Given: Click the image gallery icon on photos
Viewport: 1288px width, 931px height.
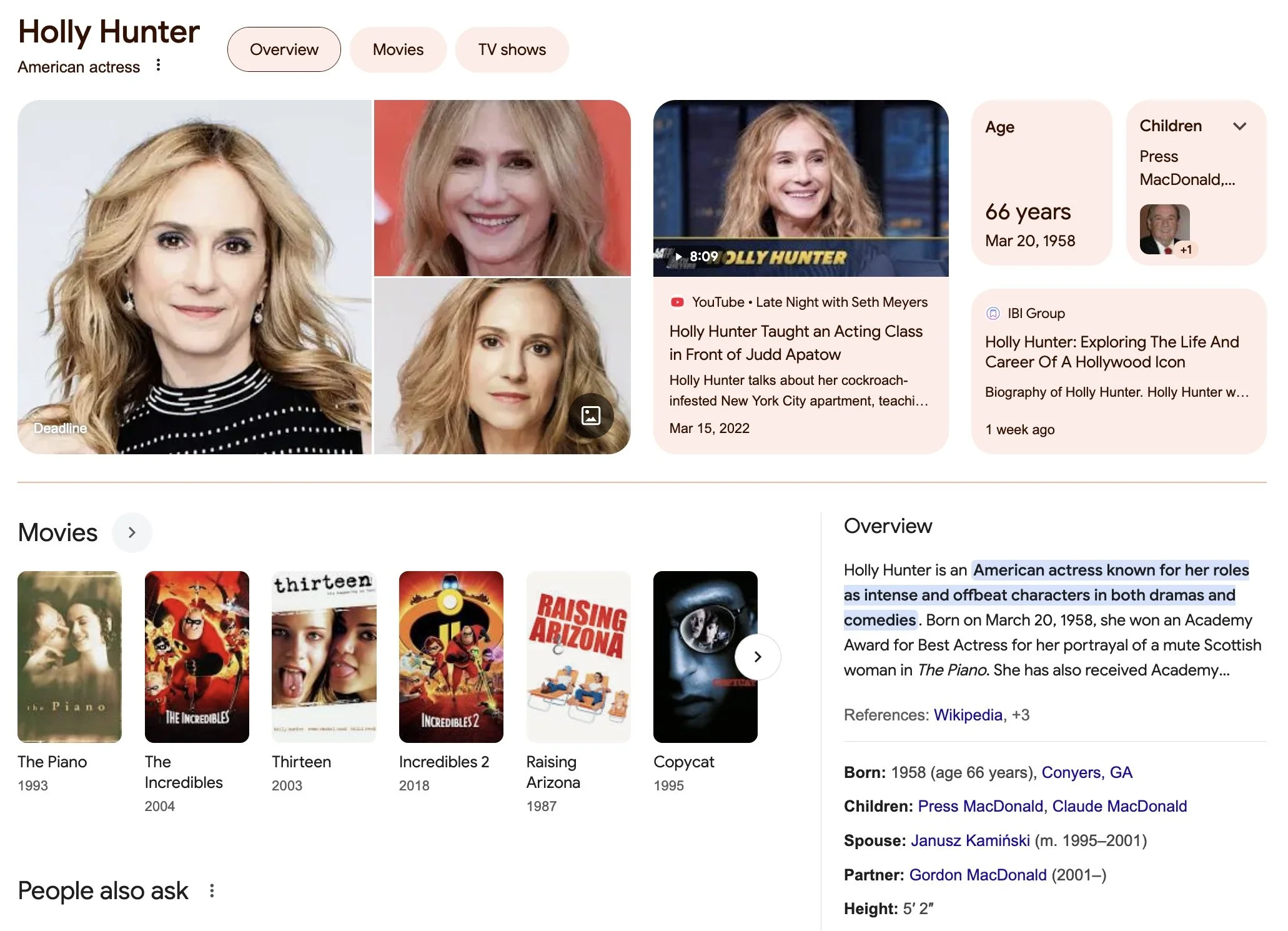Looking at the screenshot, I should point(590,416).
